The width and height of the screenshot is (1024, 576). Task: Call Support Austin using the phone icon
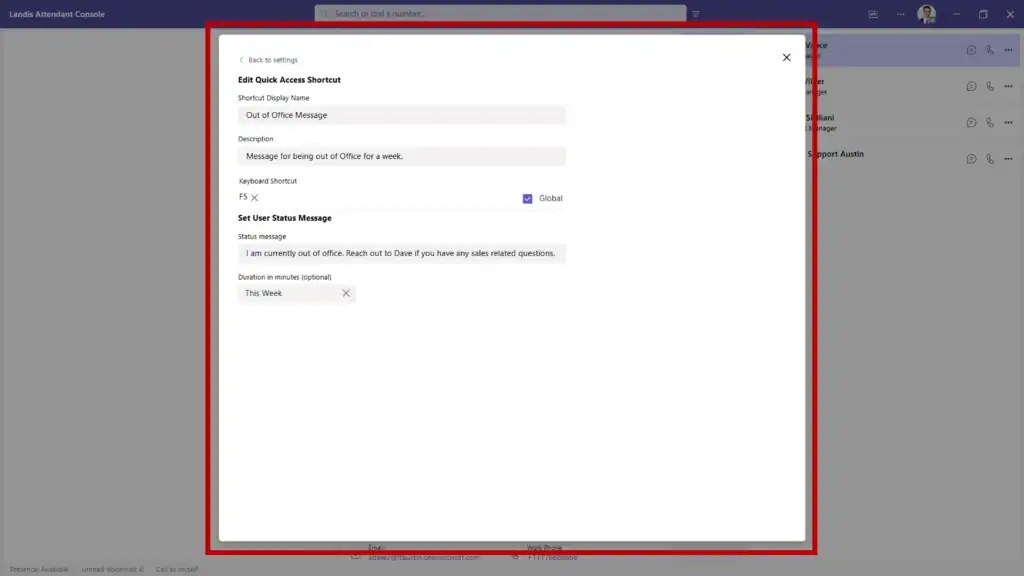tap(990, 158)
